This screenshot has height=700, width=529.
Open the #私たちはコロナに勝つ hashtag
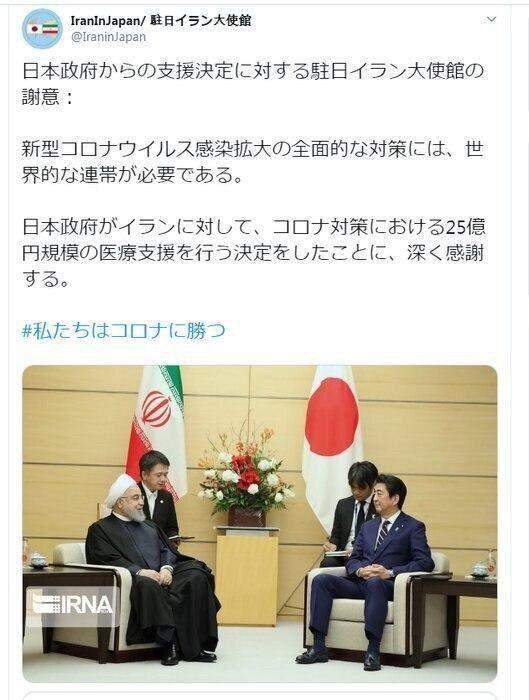pos(124,331)
